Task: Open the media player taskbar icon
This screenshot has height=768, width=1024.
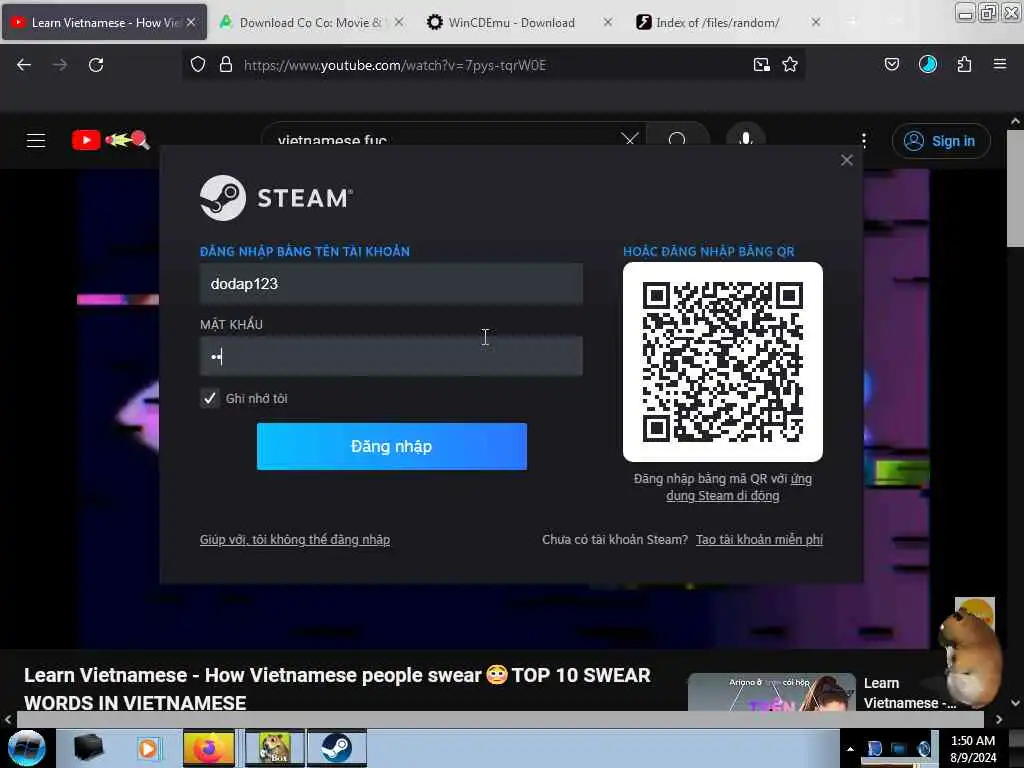Action: [x=148, y=748]
